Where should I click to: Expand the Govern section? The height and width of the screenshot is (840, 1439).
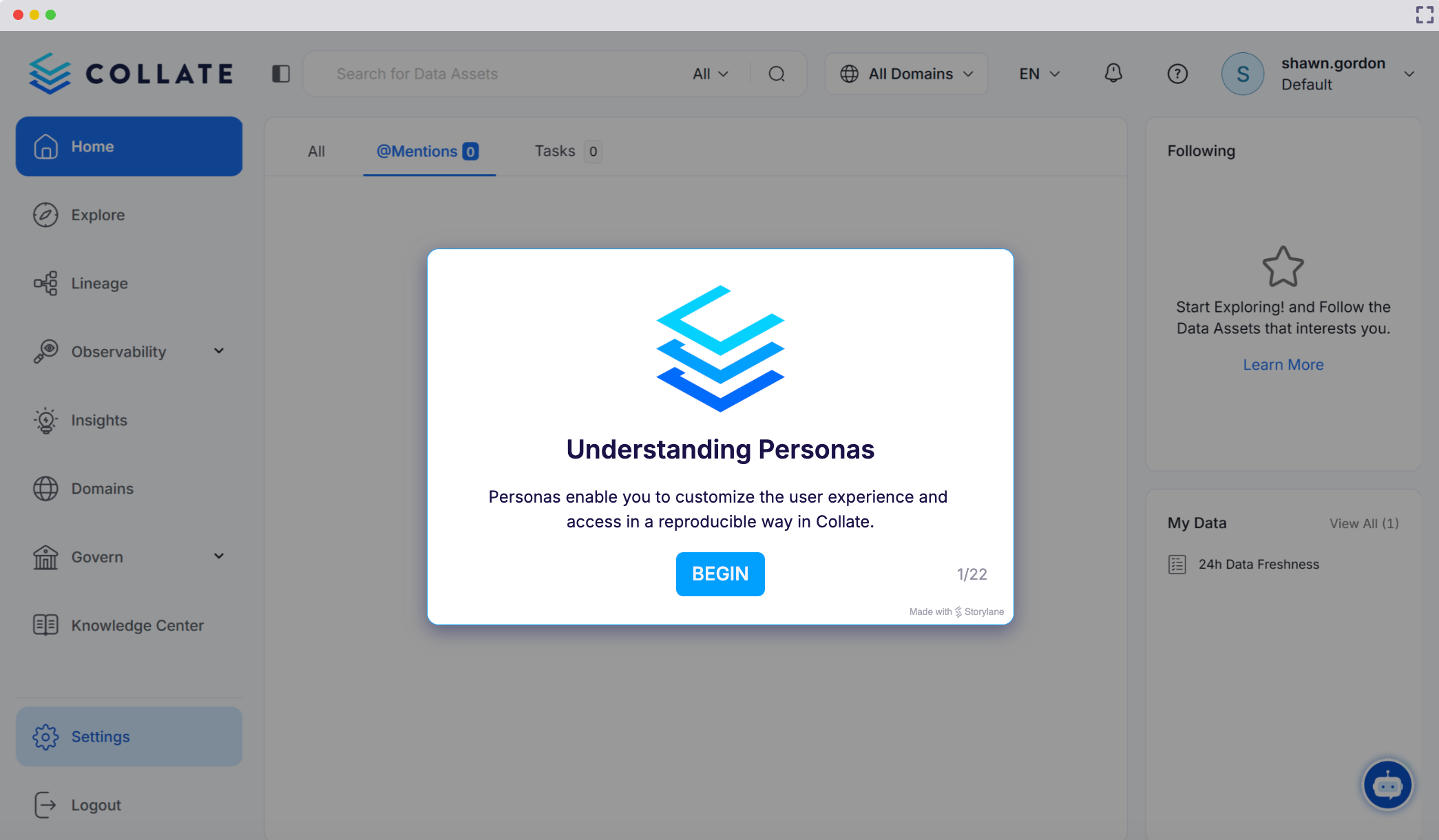[218, 556]
